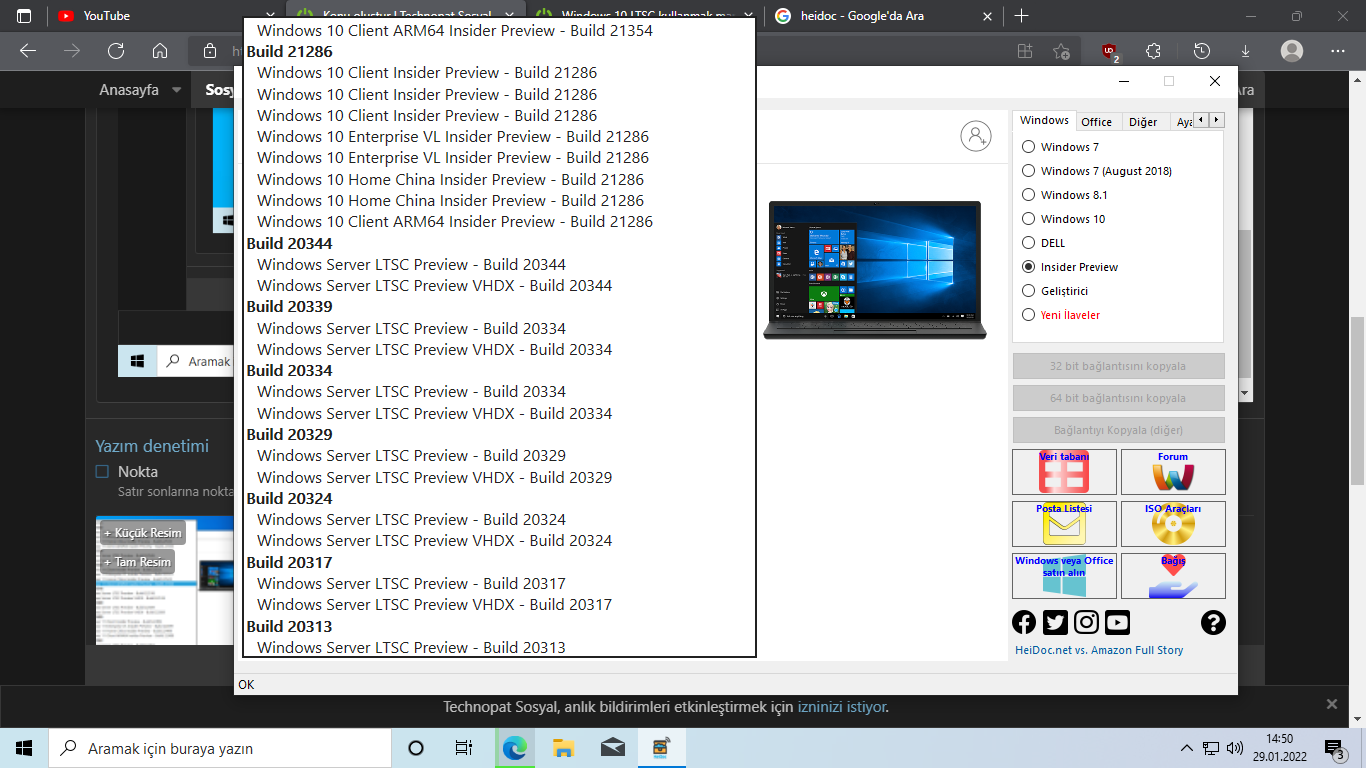Click the Windows taskbar search box
The height and width of the screenshot is (768, 1366).
click(220, 748)
